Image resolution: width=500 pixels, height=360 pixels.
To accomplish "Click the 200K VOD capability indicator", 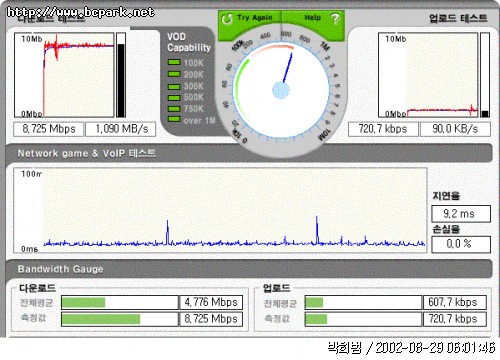I will pyautogui.click(x=174, y=74).
